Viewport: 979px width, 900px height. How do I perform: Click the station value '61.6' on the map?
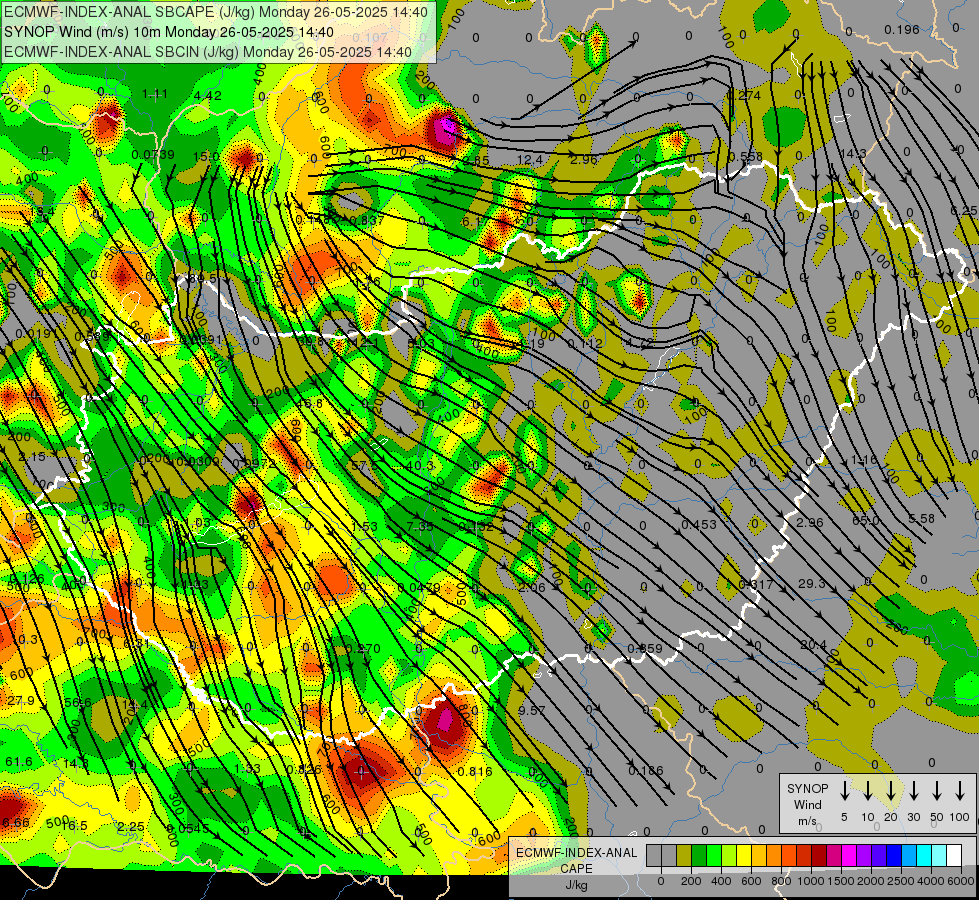(19, 761)
